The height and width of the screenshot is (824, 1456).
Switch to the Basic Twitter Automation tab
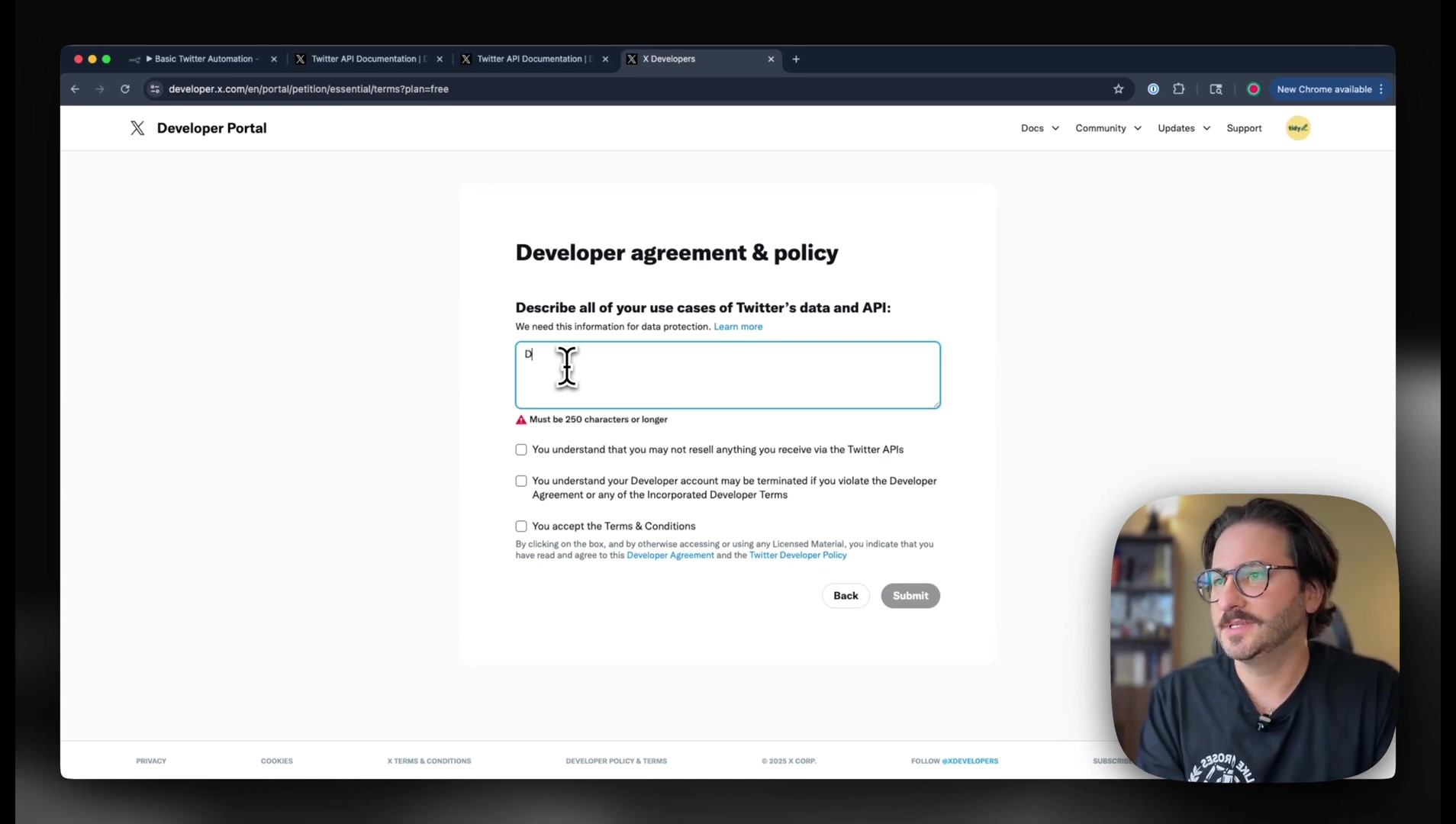(203, 59)
